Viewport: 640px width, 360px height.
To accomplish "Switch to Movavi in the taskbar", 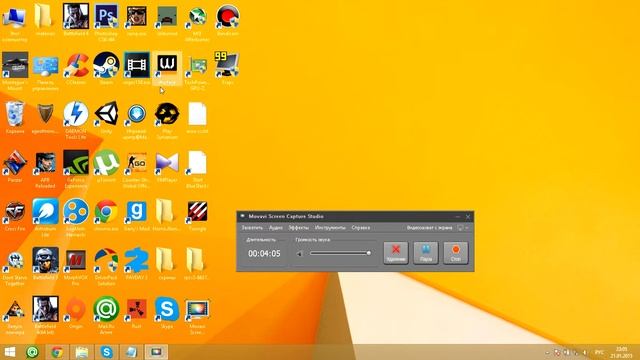I will click(156, 352).
